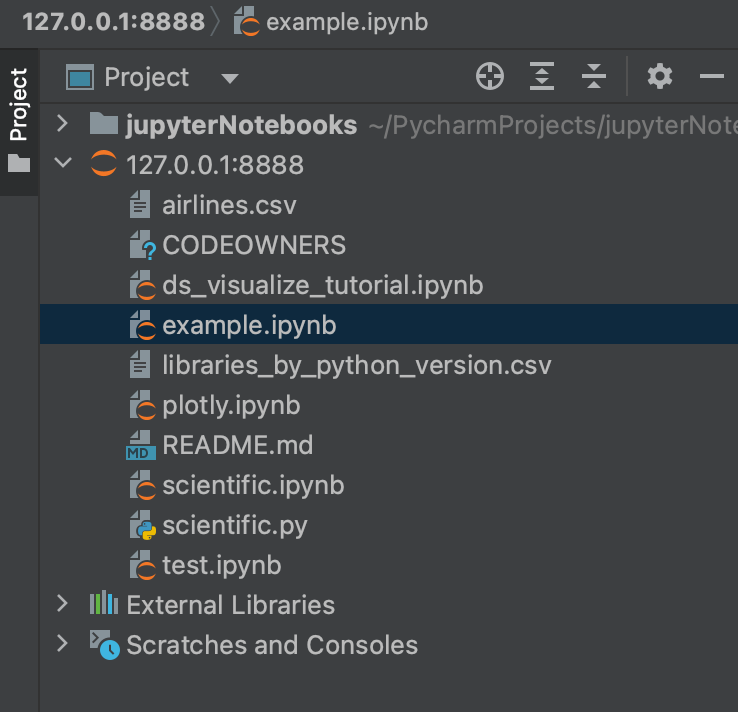
Task: Hide the Project tool window
Action: click(x=711, y=76)
